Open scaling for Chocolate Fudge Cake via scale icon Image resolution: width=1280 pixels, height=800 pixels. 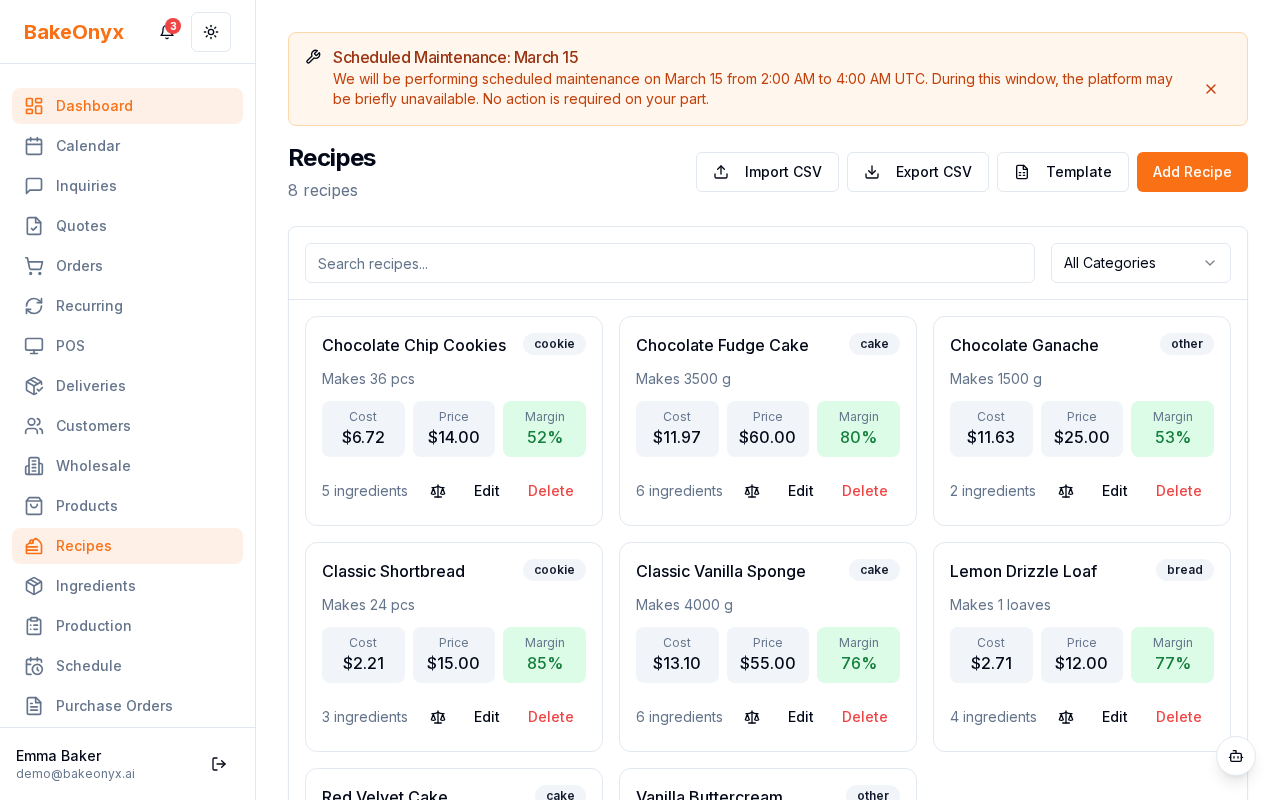coord(752,491)
